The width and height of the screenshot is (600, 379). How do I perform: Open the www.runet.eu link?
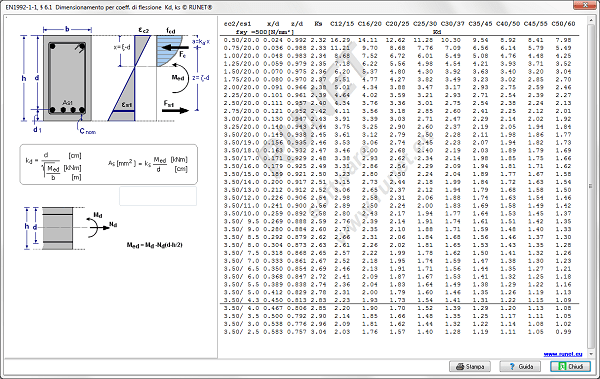[x=563, y=354]
